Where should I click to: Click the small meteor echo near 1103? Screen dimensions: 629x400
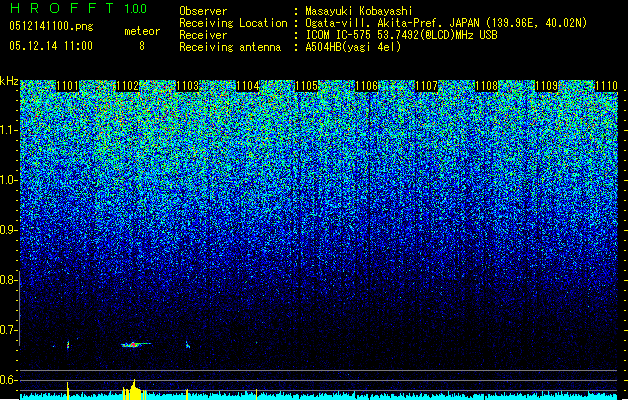pyautogui.click(x=187, y=345)
